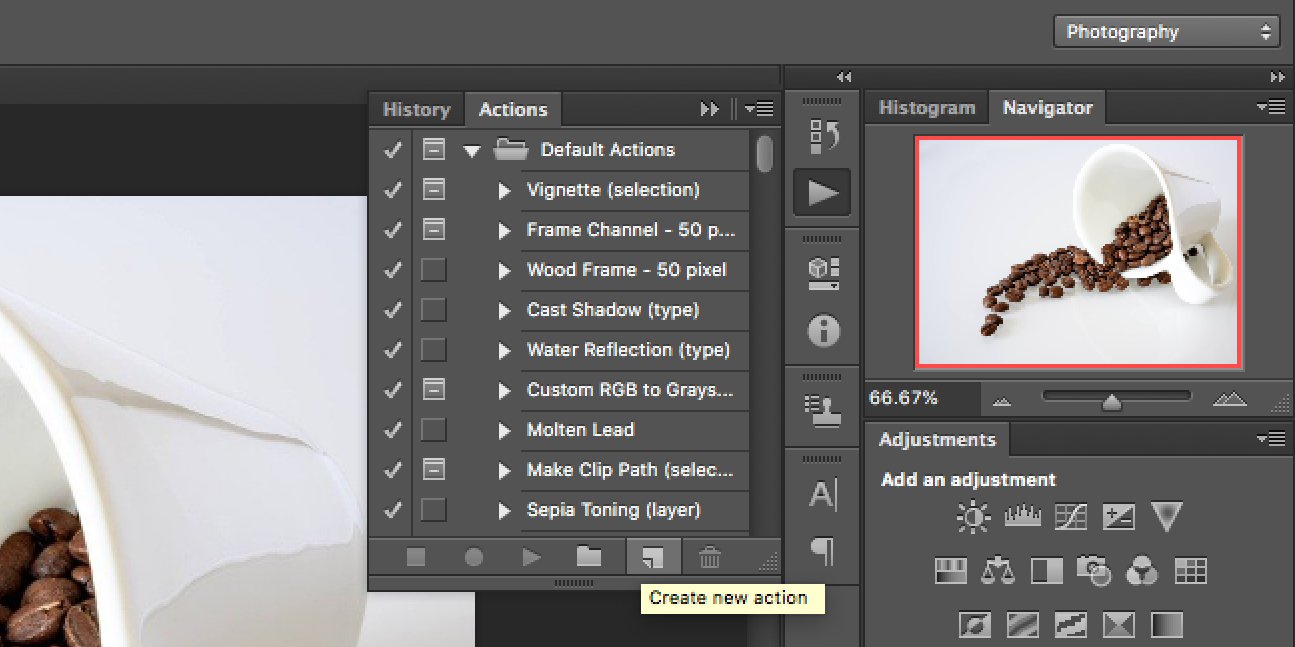Disable the Molten Lead action checkmark

click(391, 429)
